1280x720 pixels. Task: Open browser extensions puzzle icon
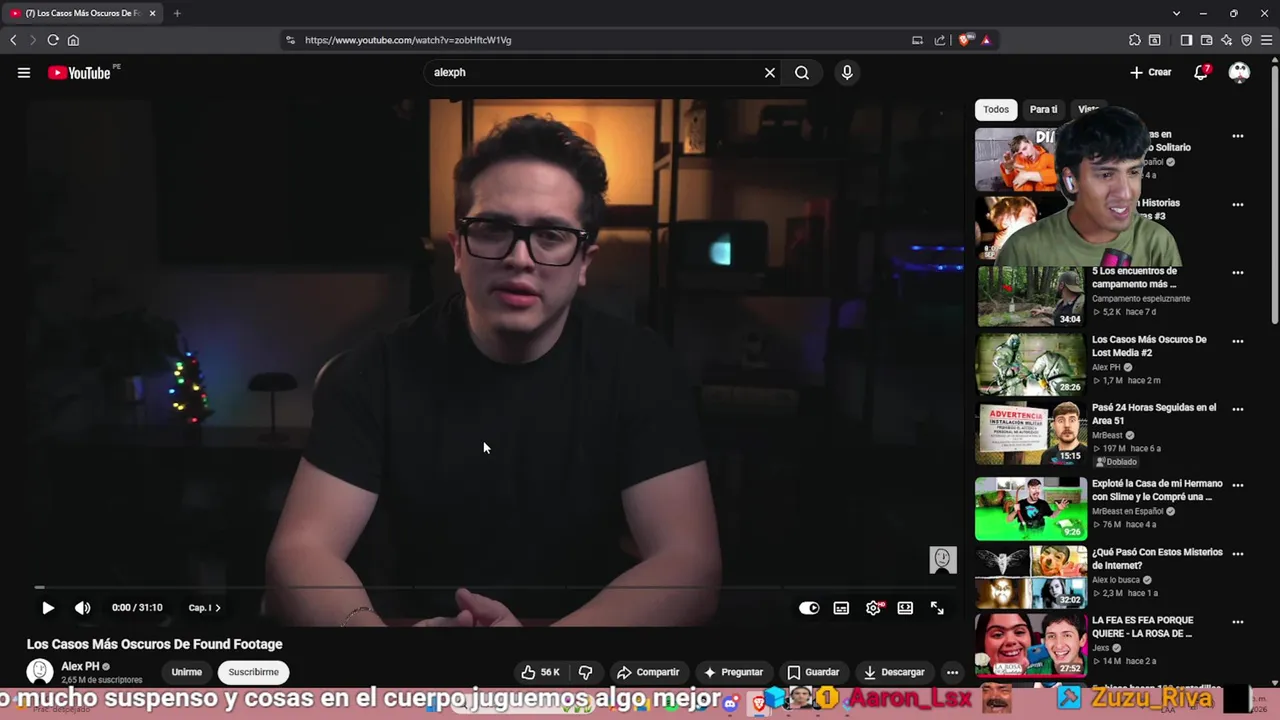[1134, 40]
